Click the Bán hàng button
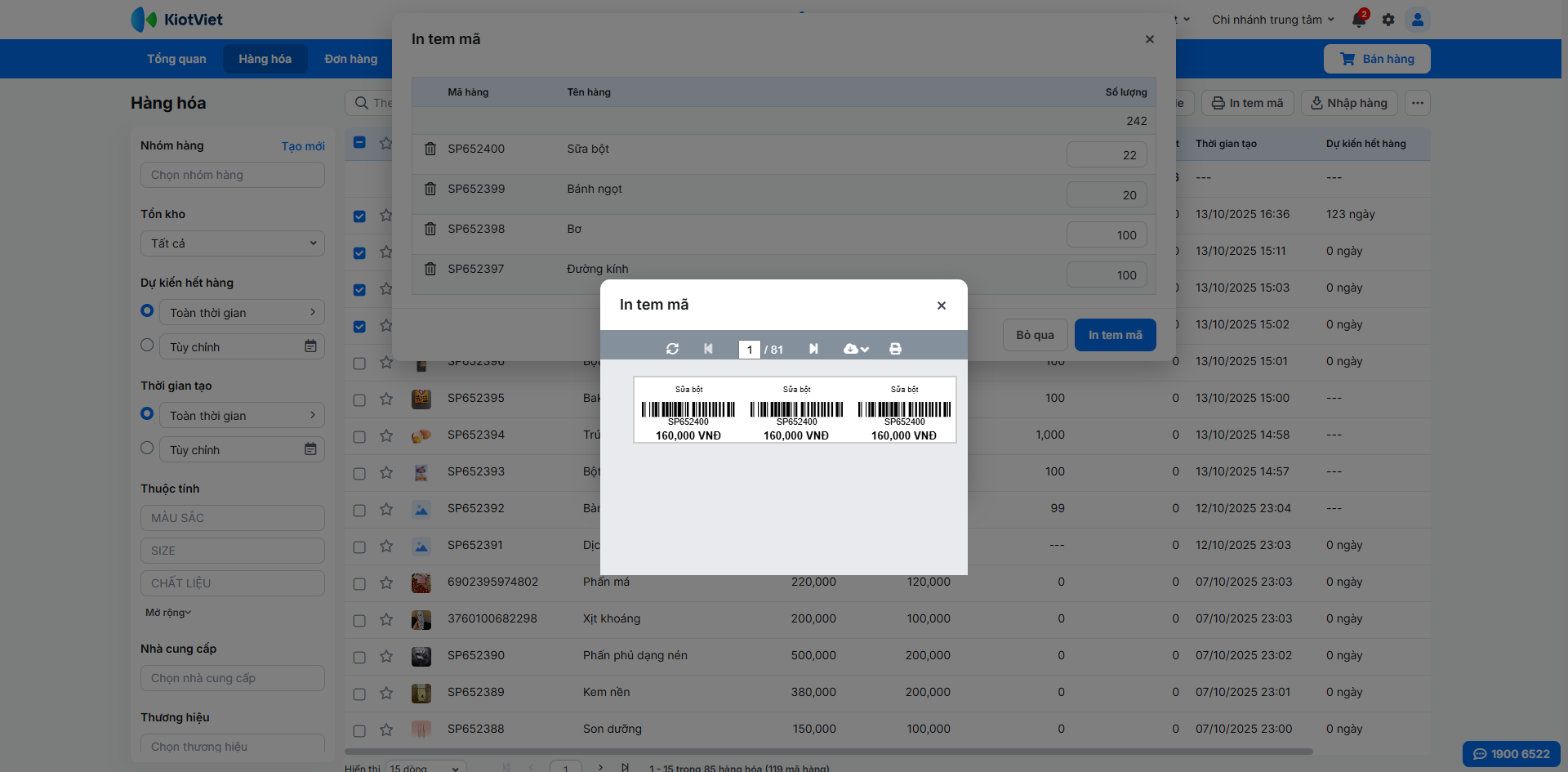 click(x=1377, y=59)
